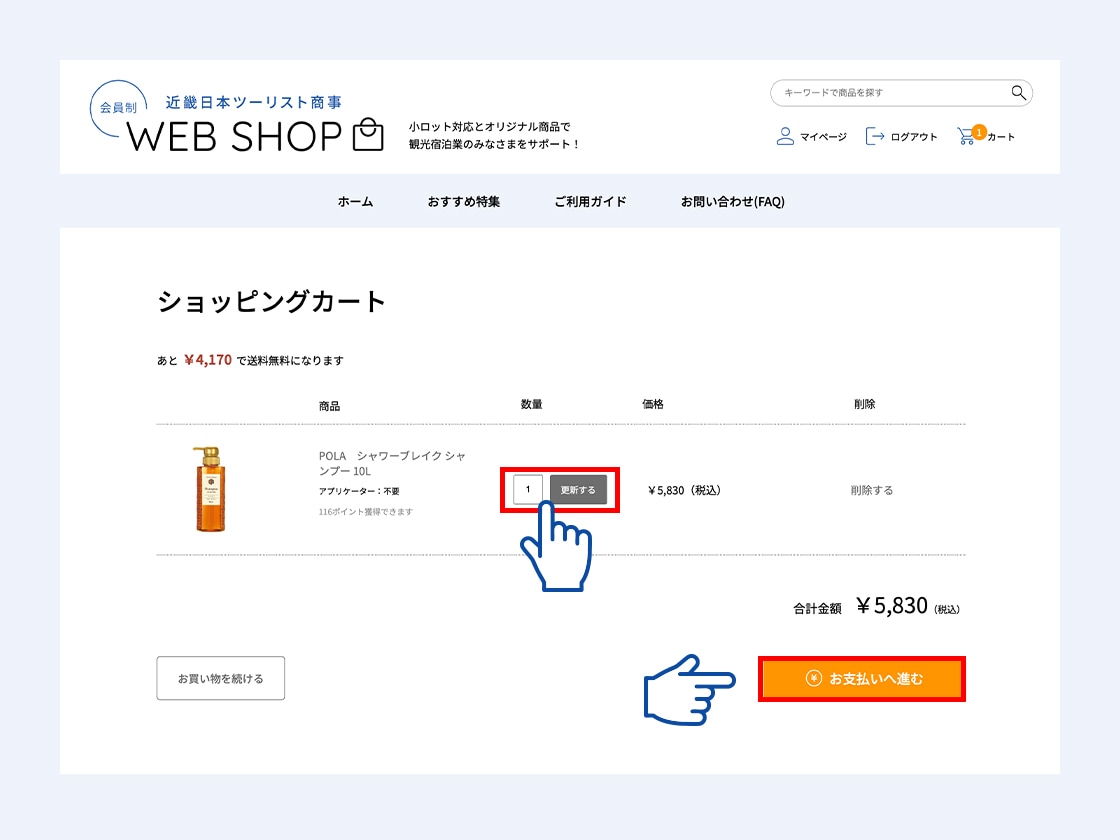The image size is (1120, 840).
Task: Select お問い合わせ(FAQ) in the navigation
Action: pyautogui.click(x=732, y=201)
